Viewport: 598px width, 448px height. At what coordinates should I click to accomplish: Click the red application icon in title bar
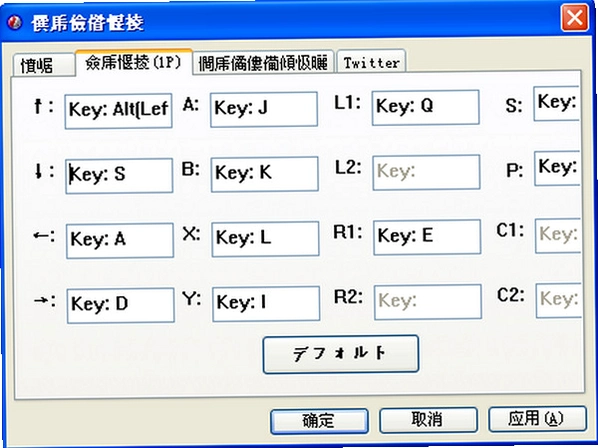(15, 22)
